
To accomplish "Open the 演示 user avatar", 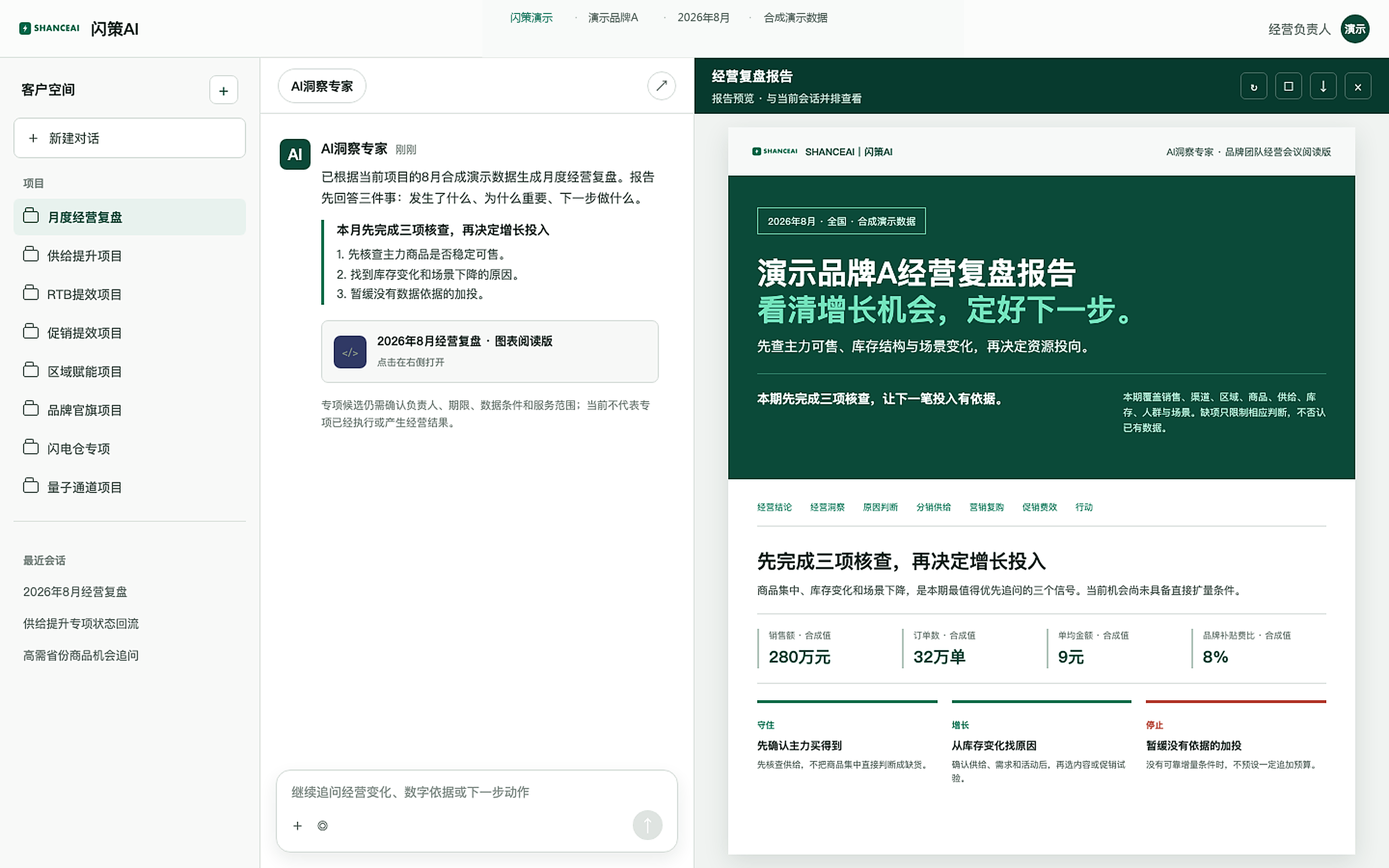I will (1355, 29).
